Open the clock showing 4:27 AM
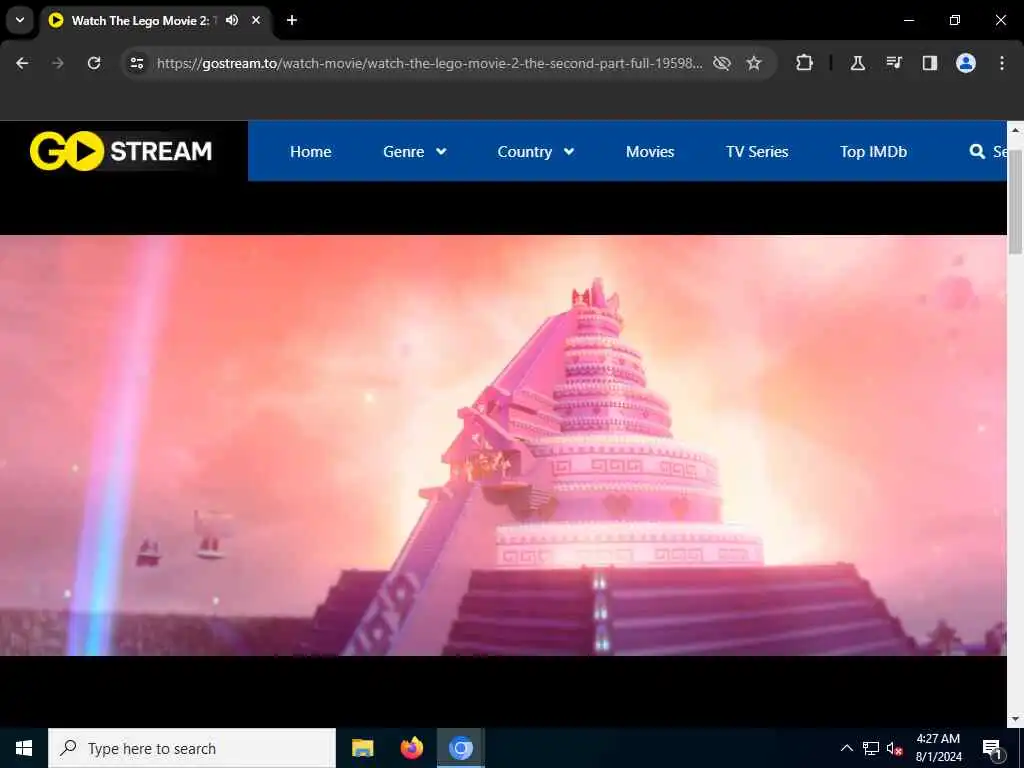 [x=938, y=748]
